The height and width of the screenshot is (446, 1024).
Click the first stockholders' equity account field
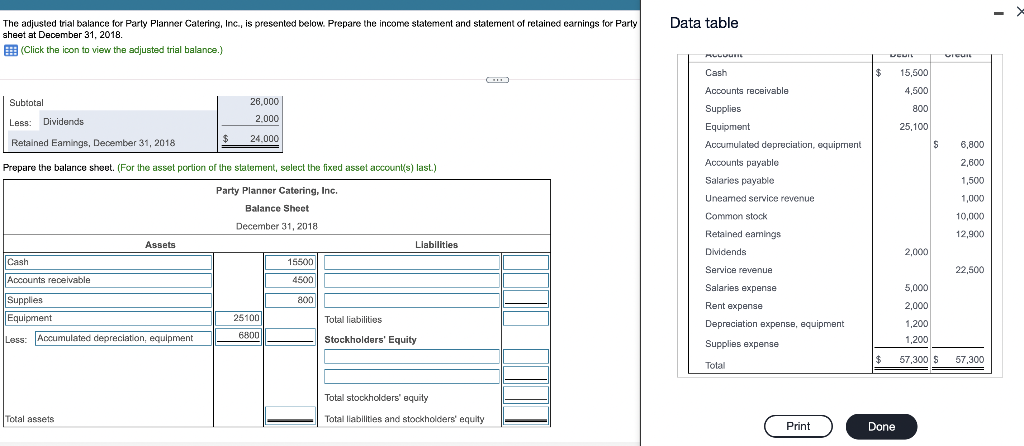(x=411, y=357)
